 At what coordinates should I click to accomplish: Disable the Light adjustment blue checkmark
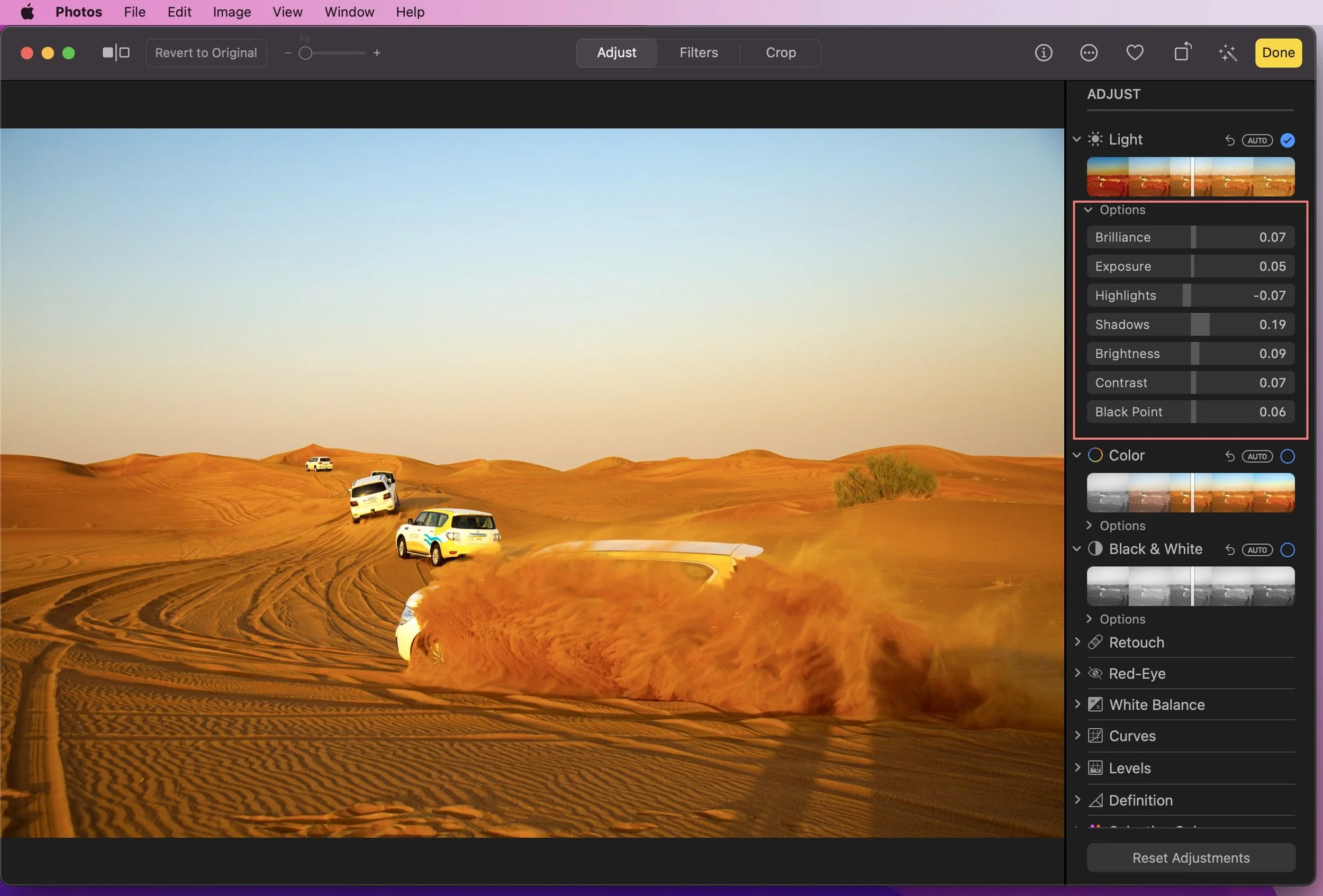coord(1288,140)
